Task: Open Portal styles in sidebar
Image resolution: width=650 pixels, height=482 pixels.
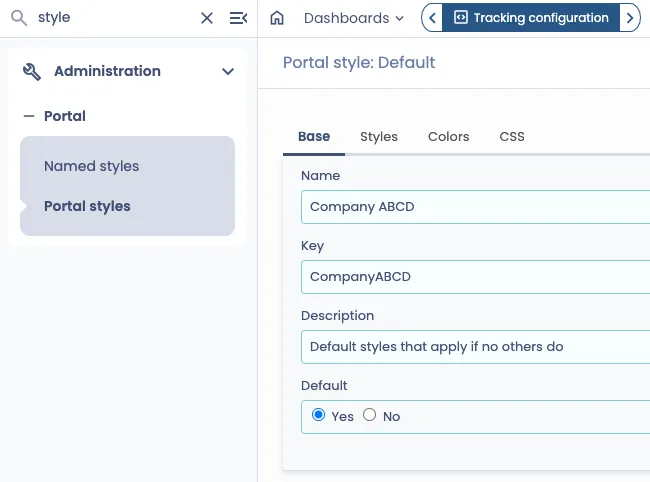Action: 87,206
